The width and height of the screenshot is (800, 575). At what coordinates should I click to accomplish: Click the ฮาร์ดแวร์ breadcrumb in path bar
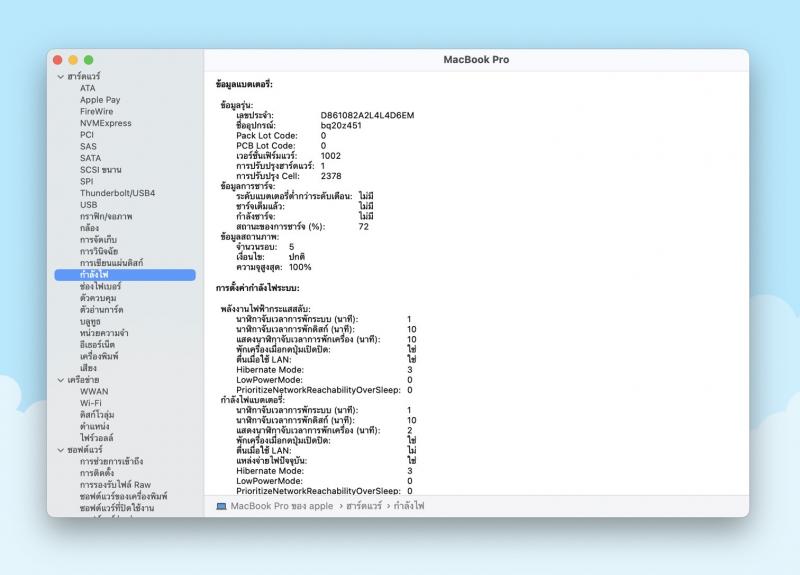(x=364, y=506)
